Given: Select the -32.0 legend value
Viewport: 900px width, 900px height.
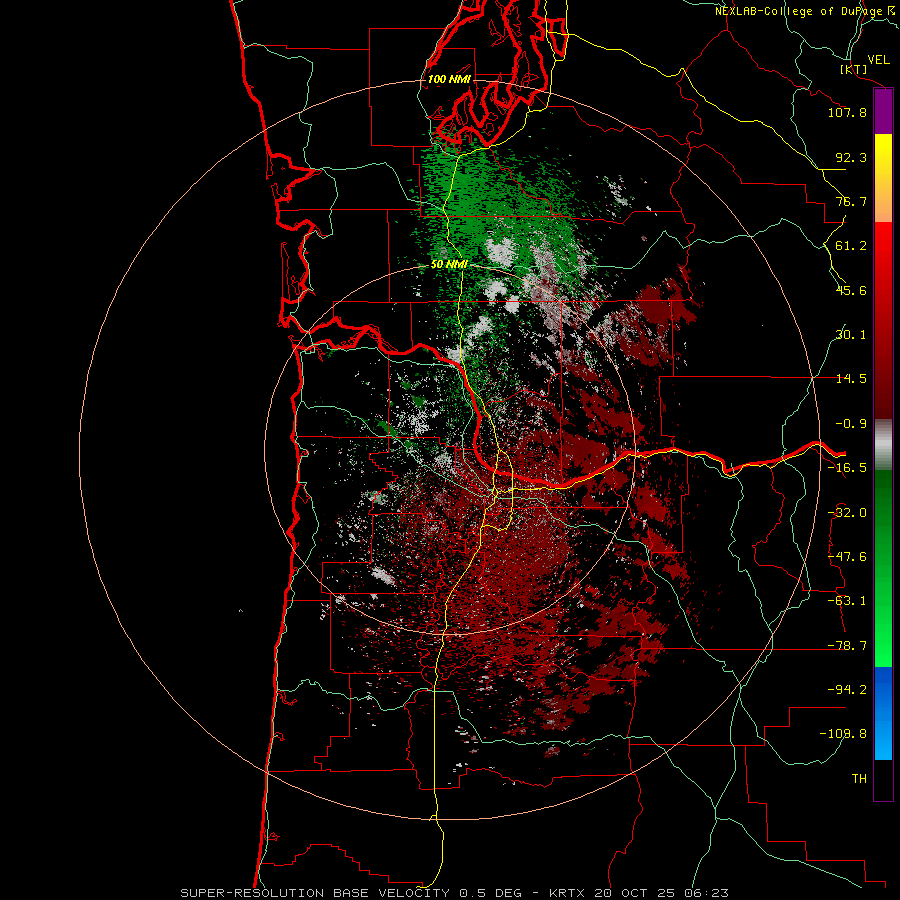Looking at the screenshot, I should [847, 513].
